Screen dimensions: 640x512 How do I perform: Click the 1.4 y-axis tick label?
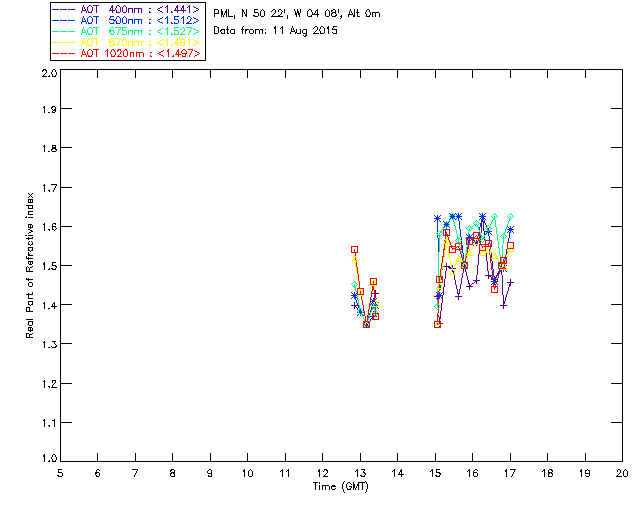[49, 305]
